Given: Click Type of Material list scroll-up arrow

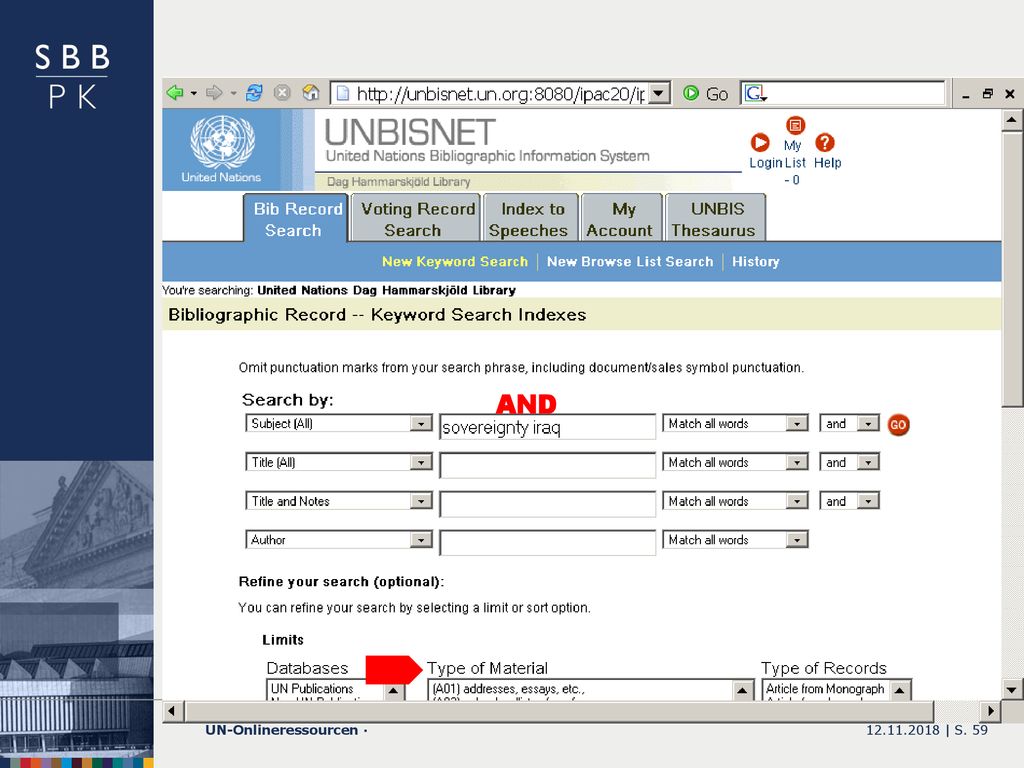Looking at the screenshot, I should (x=743, y=690).
